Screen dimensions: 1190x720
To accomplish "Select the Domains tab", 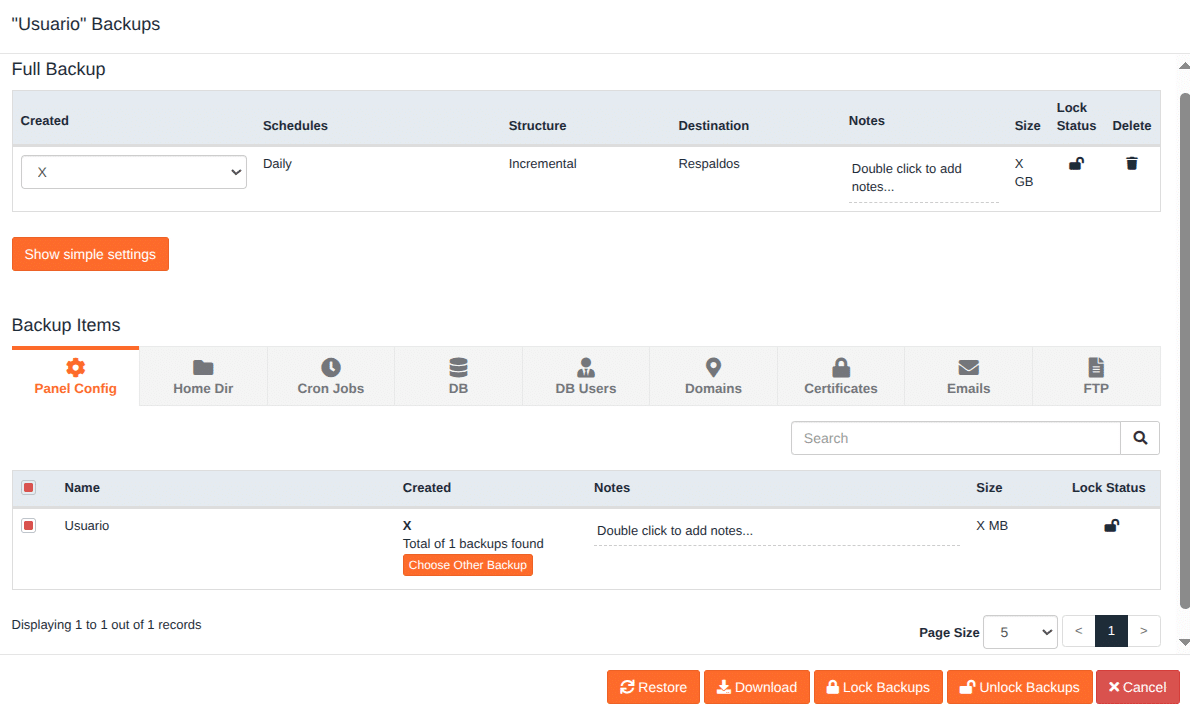I will pos(713,376).
